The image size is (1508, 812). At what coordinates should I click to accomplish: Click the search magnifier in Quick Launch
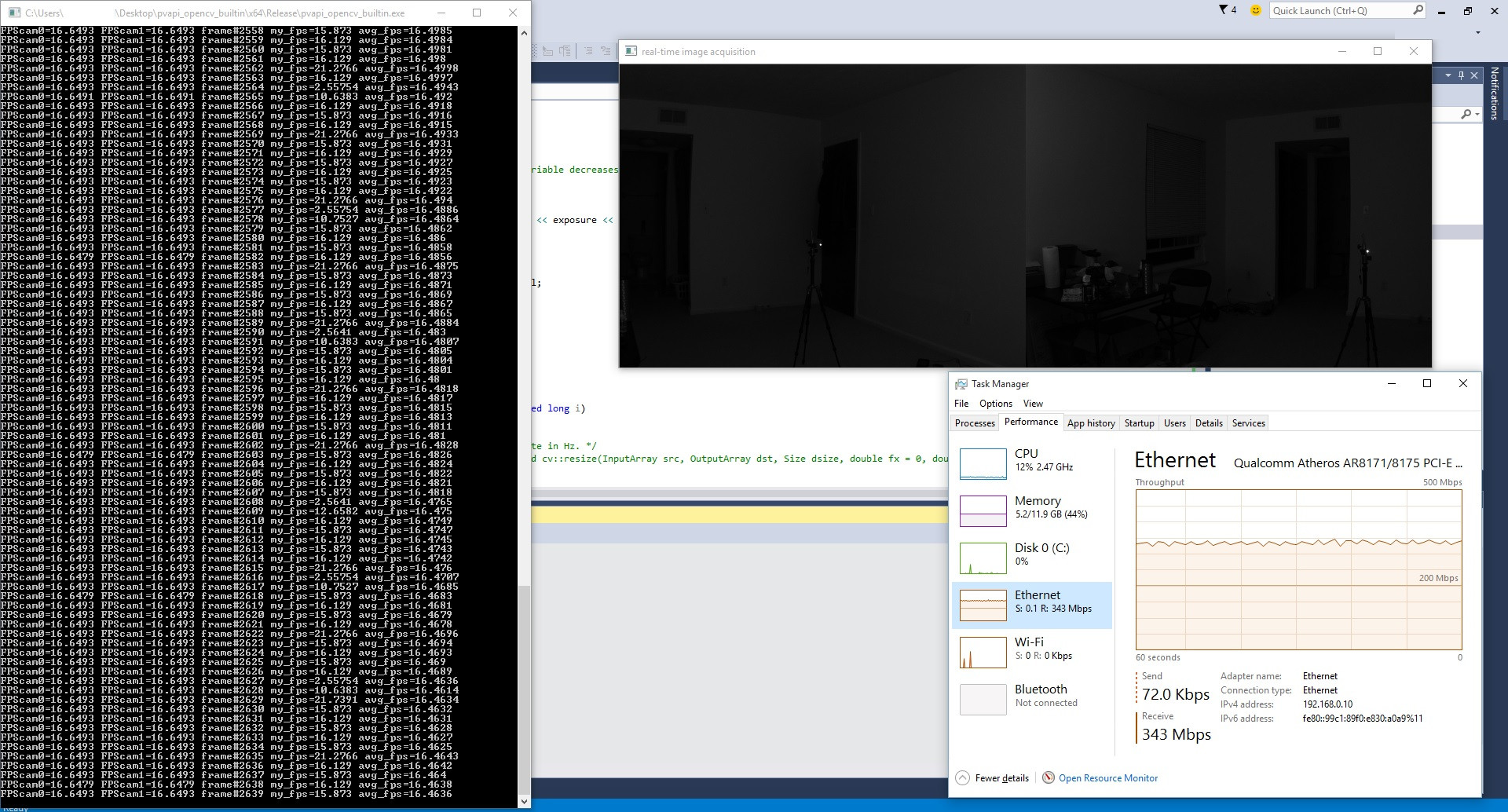click(x=1418, y=10)
